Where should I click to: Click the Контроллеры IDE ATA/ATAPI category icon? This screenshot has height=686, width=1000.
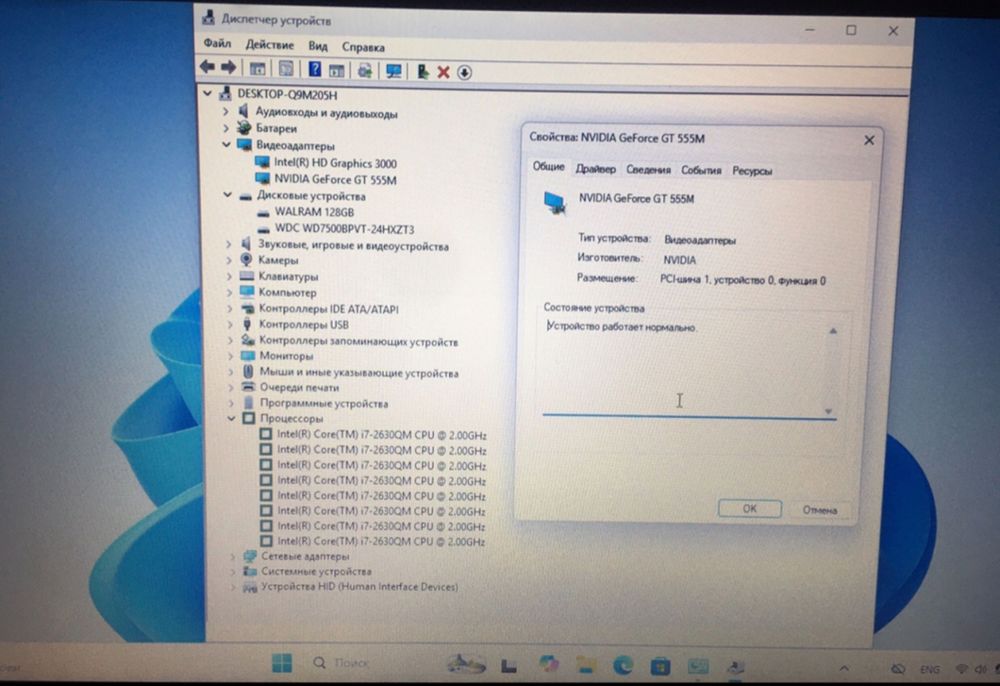247,309
